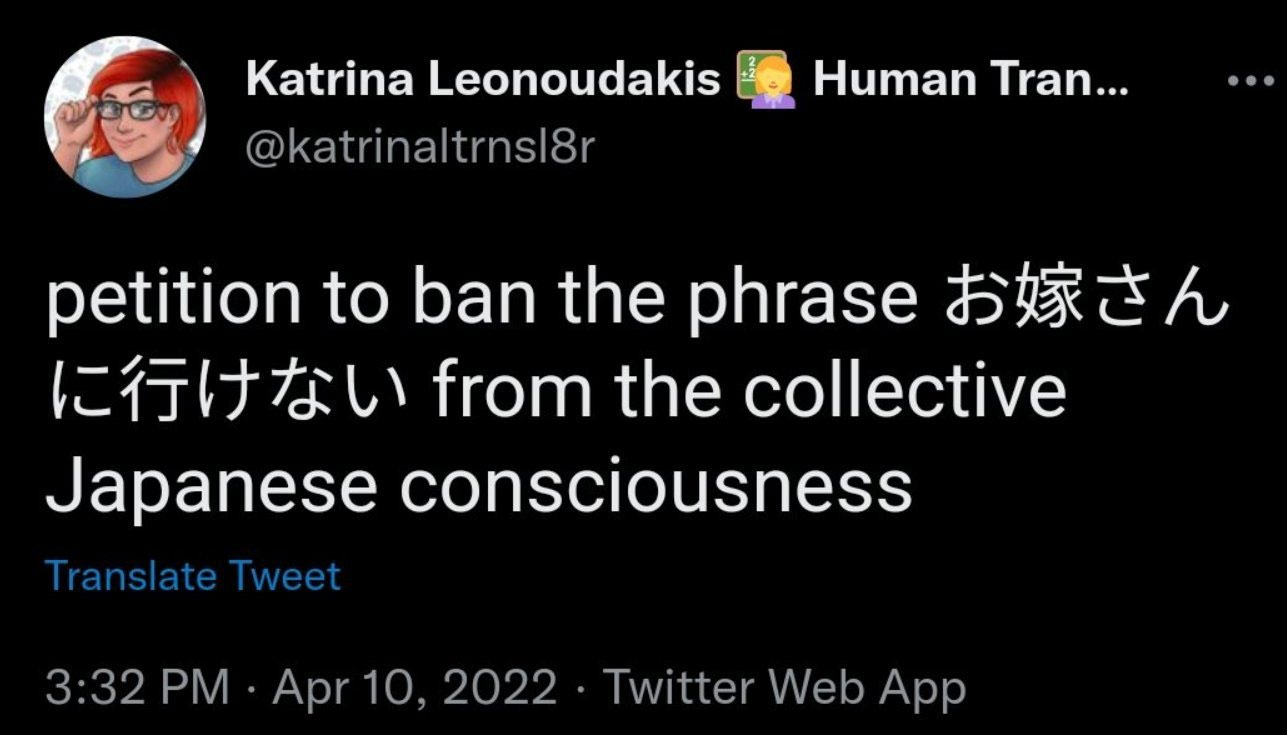
Task: Open the @katrinaltrnsl8r handle
Action: click(x=420, y=148)
